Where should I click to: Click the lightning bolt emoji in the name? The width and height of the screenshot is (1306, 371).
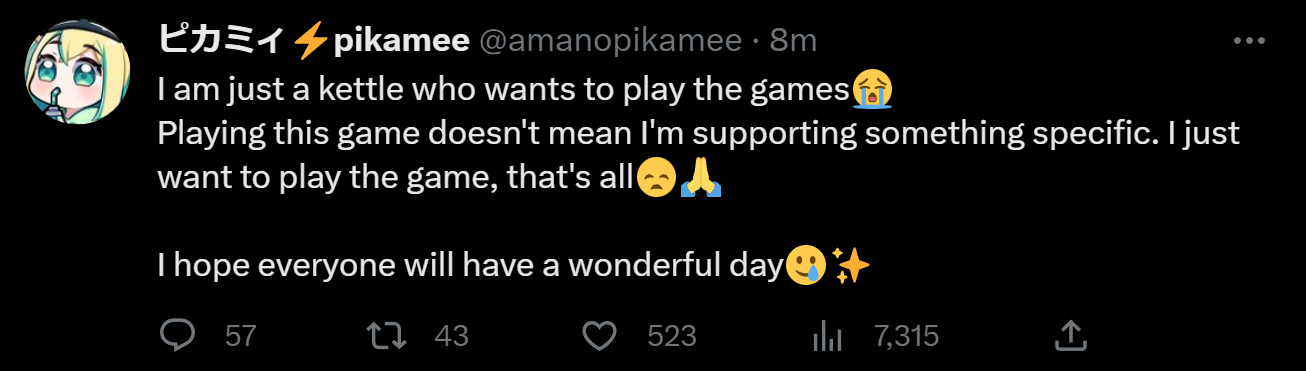pos(311,41)
